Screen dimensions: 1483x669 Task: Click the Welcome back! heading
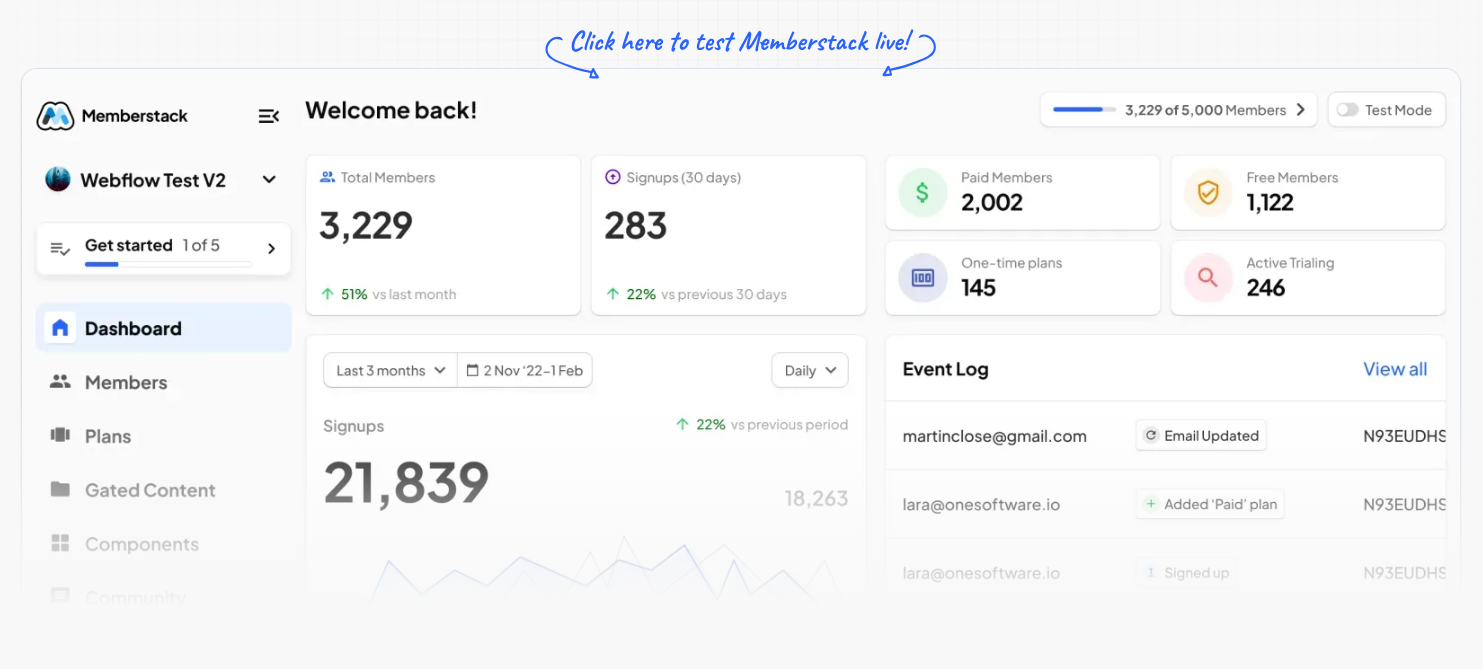(x=391, y=110)
